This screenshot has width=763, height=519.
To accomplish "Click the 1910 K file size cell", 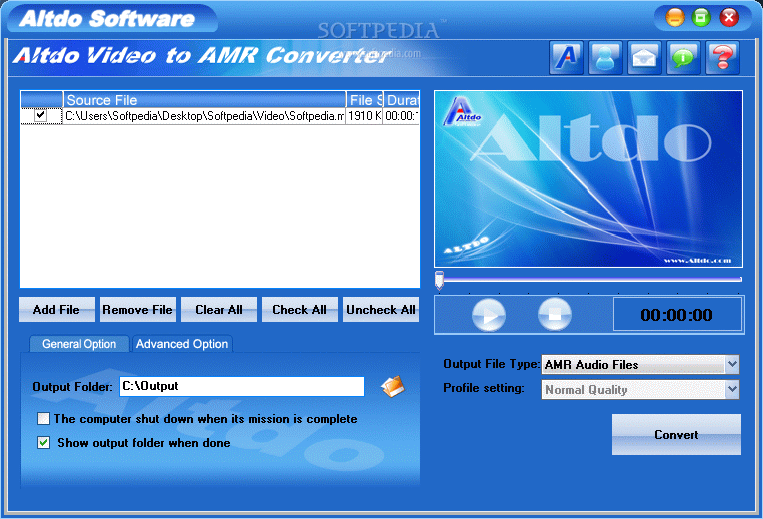I will [364, 116].
